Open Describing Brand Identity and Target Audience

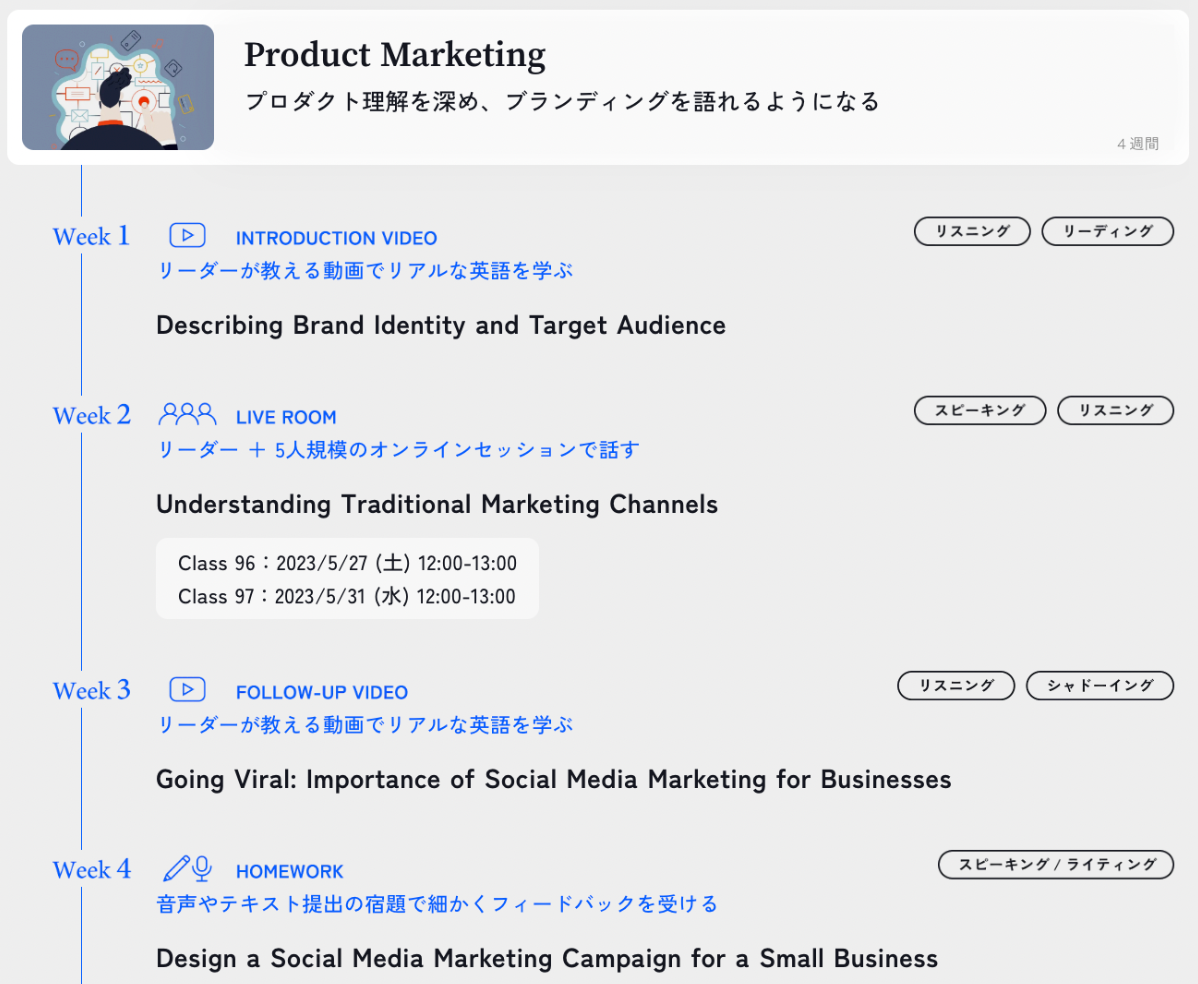click(x=441, y=325)
